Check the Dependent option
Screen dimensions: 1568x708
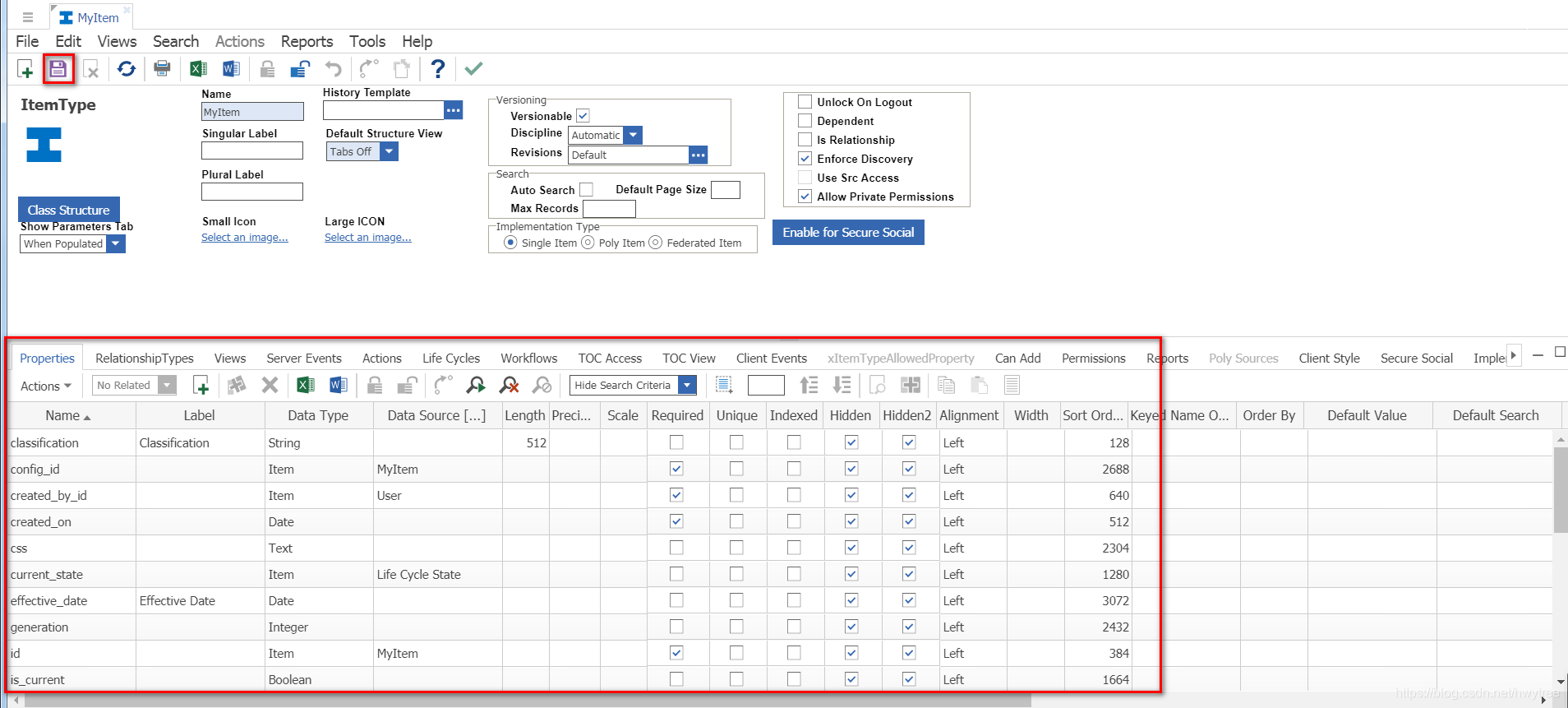pyautogui.click(x=805, y=121)
